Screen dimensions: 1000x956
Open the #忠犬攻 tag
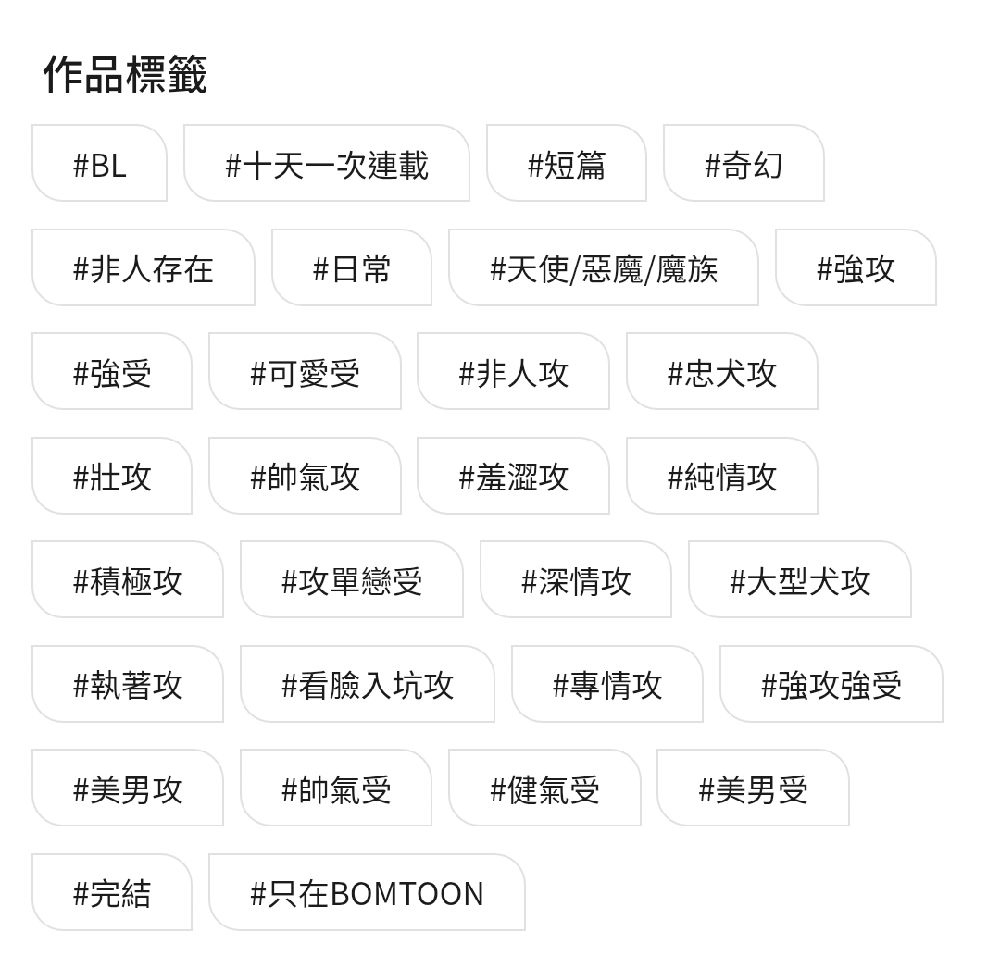coord(722,372)
